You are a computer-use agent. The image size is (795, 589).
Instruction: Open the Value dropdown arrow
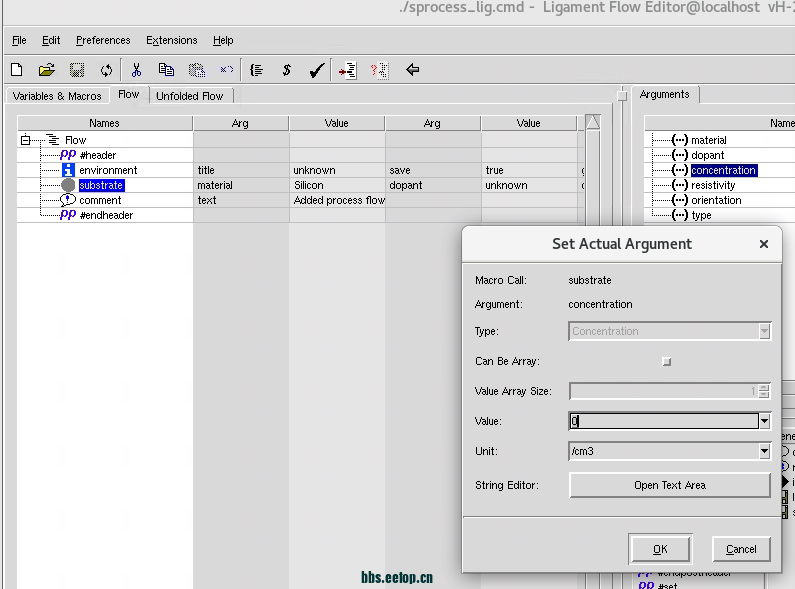[x=764, y=421]
